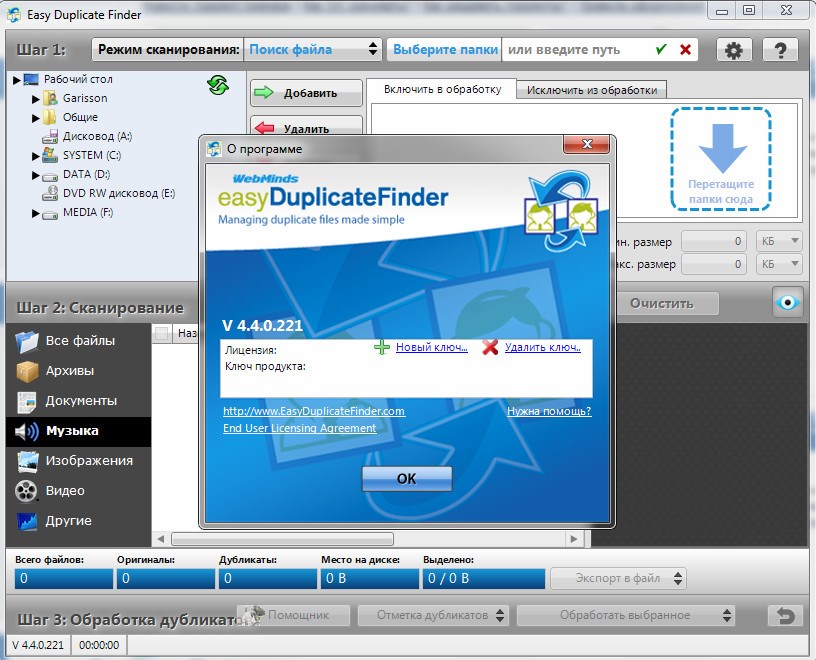Screen dimensions: 816x660
Task: Open the Обработать выбранное dropdown
Action: point(625,615)
